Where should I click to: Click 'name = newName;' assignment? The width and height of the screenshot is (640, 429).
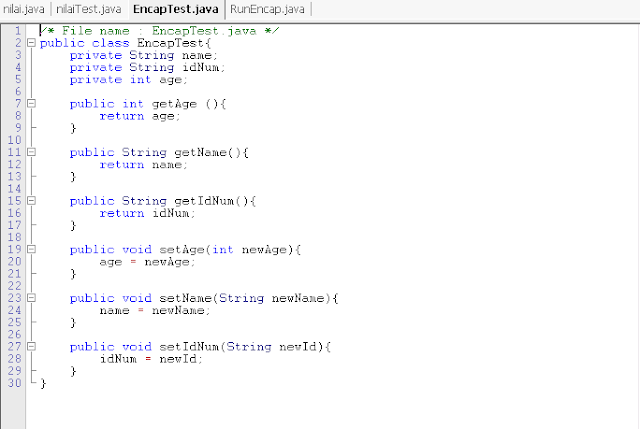point(155,311)
